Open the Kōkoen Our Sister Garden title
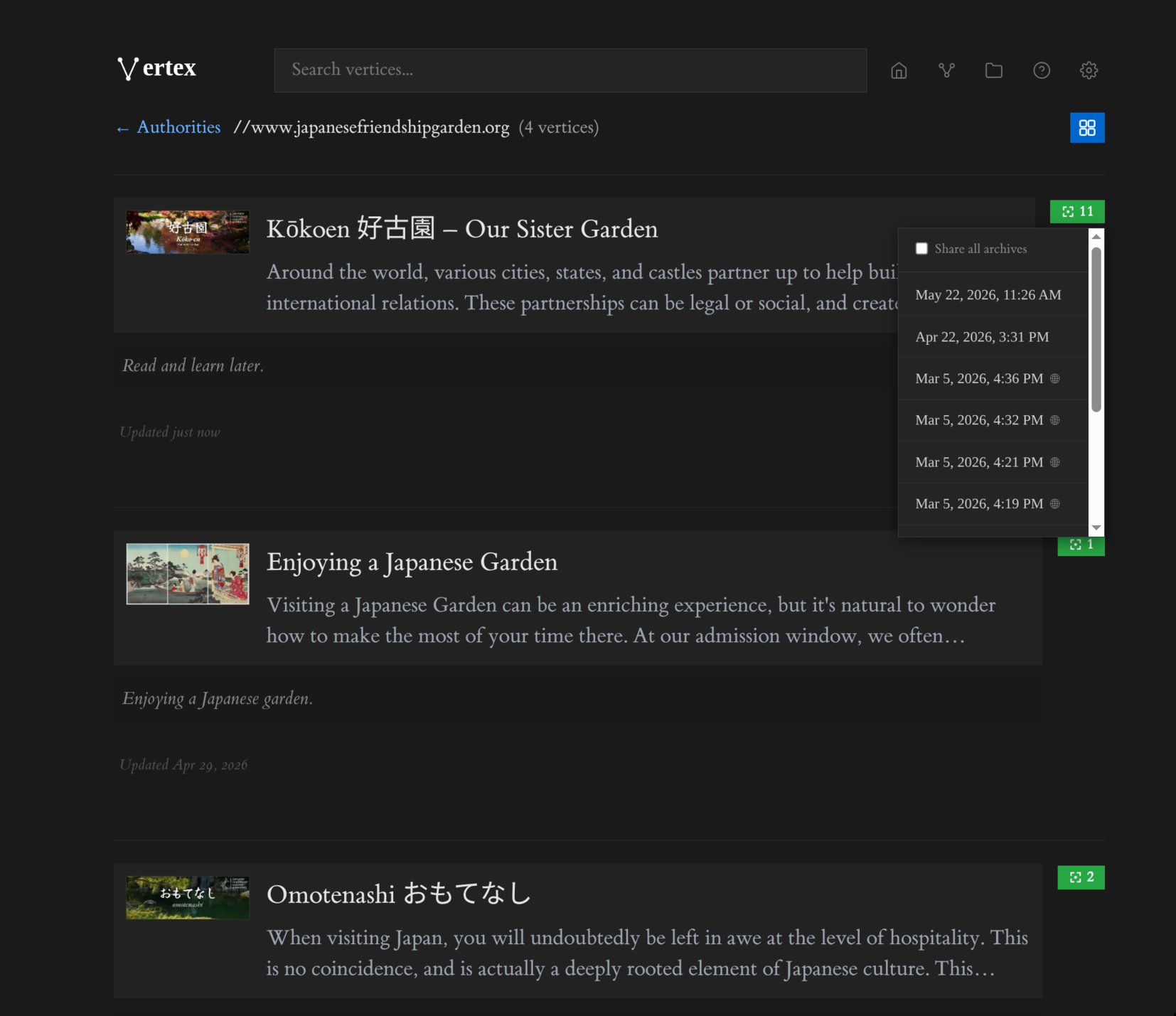This screenshot has height=1016, width=1176. coord(462,229)
